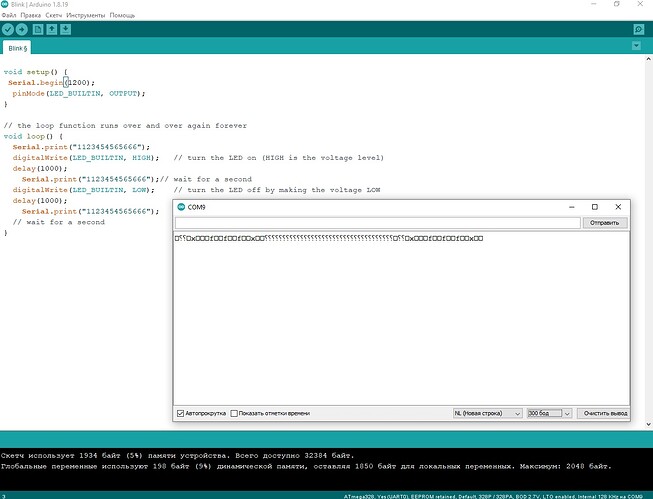The image size is (653, 499).
Task: Click the Arduino logo in COM9 window title
Action: coord(181,207)
